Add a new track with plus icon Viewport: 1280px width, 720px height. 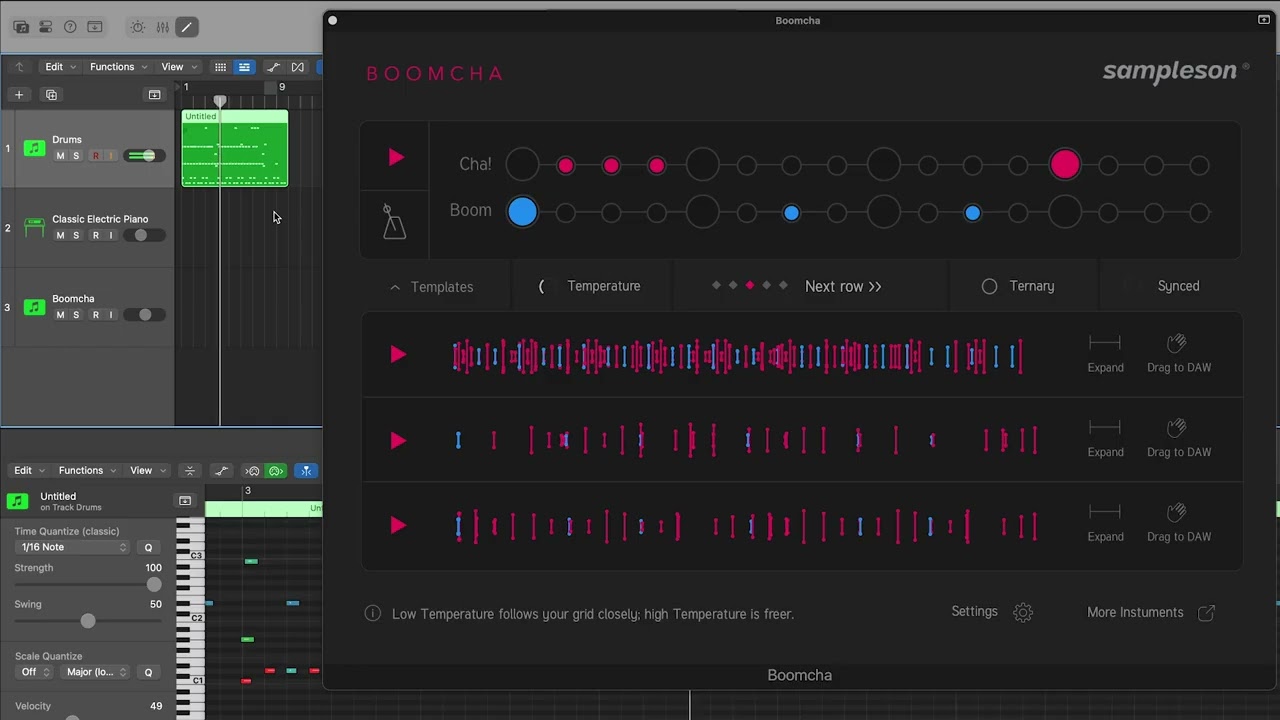pos(18,95)
